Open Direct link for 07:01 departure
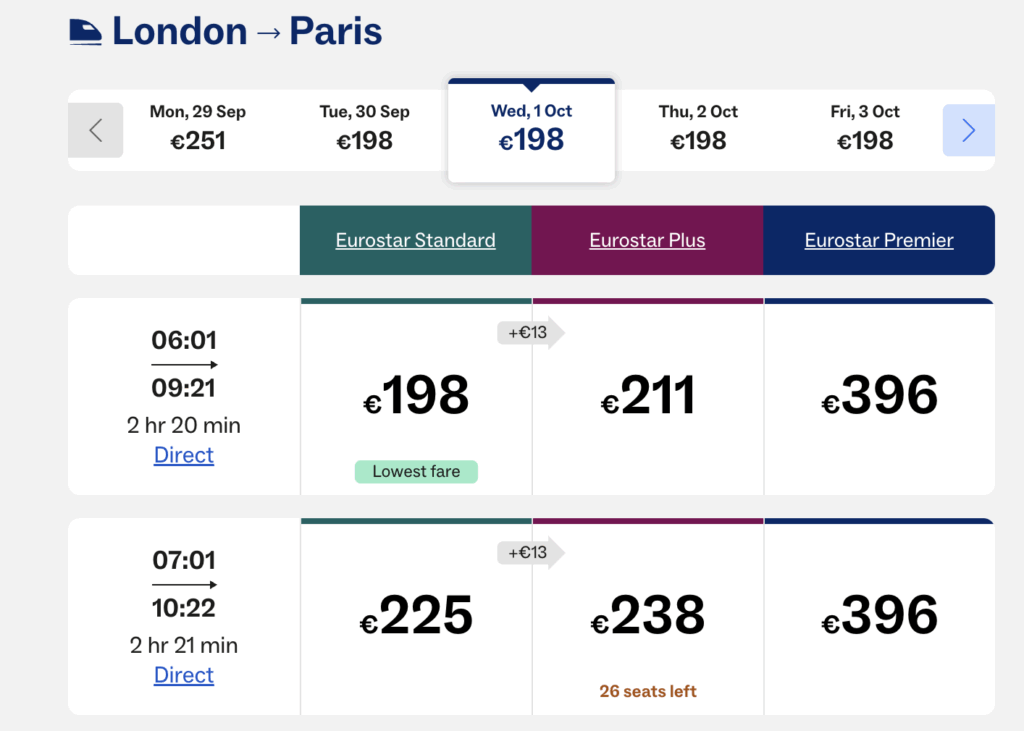This screenshot has height=731, width=1024. pyautogui.click(x=184, y=676)
